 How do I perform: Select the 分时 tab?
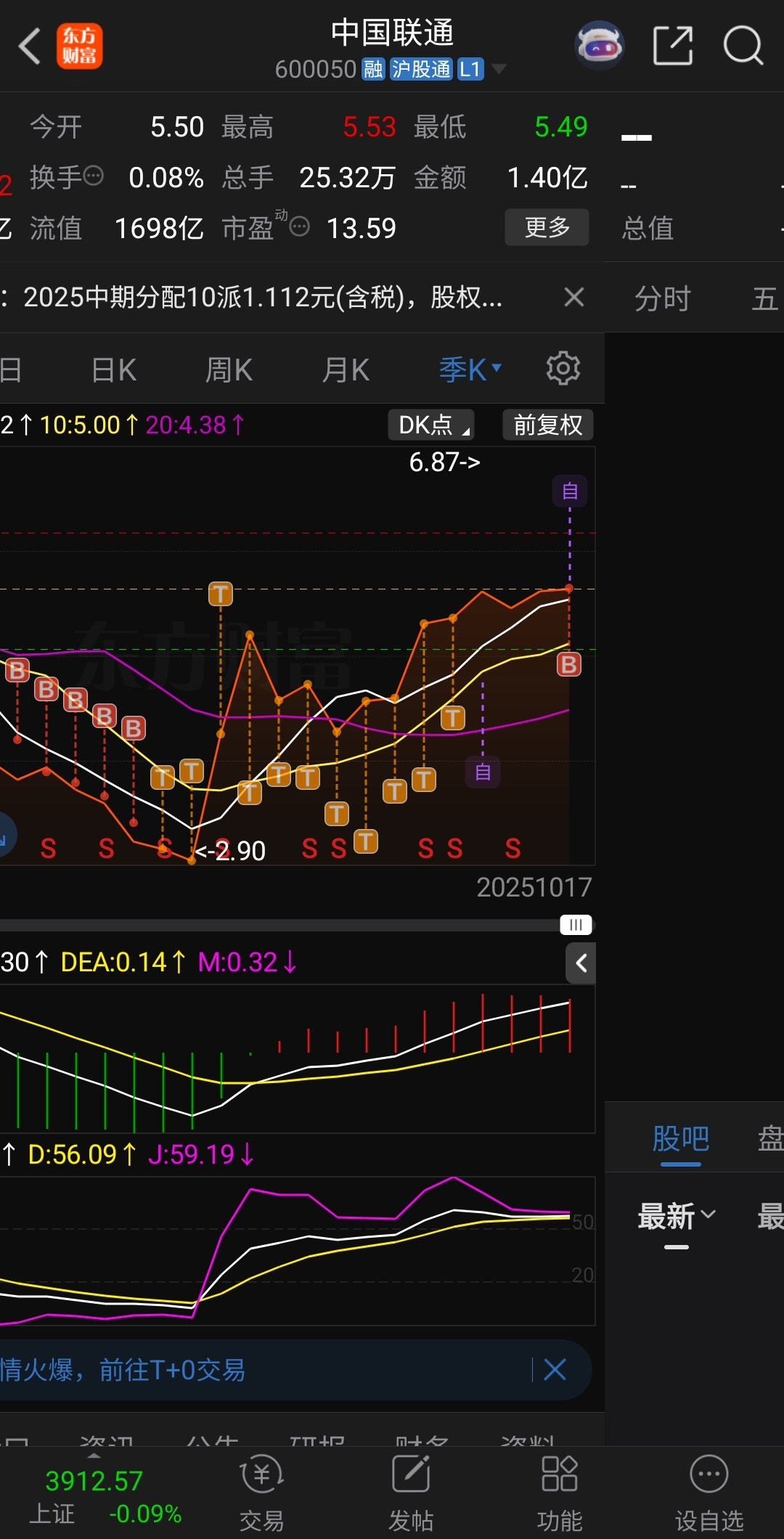point(663,298)
